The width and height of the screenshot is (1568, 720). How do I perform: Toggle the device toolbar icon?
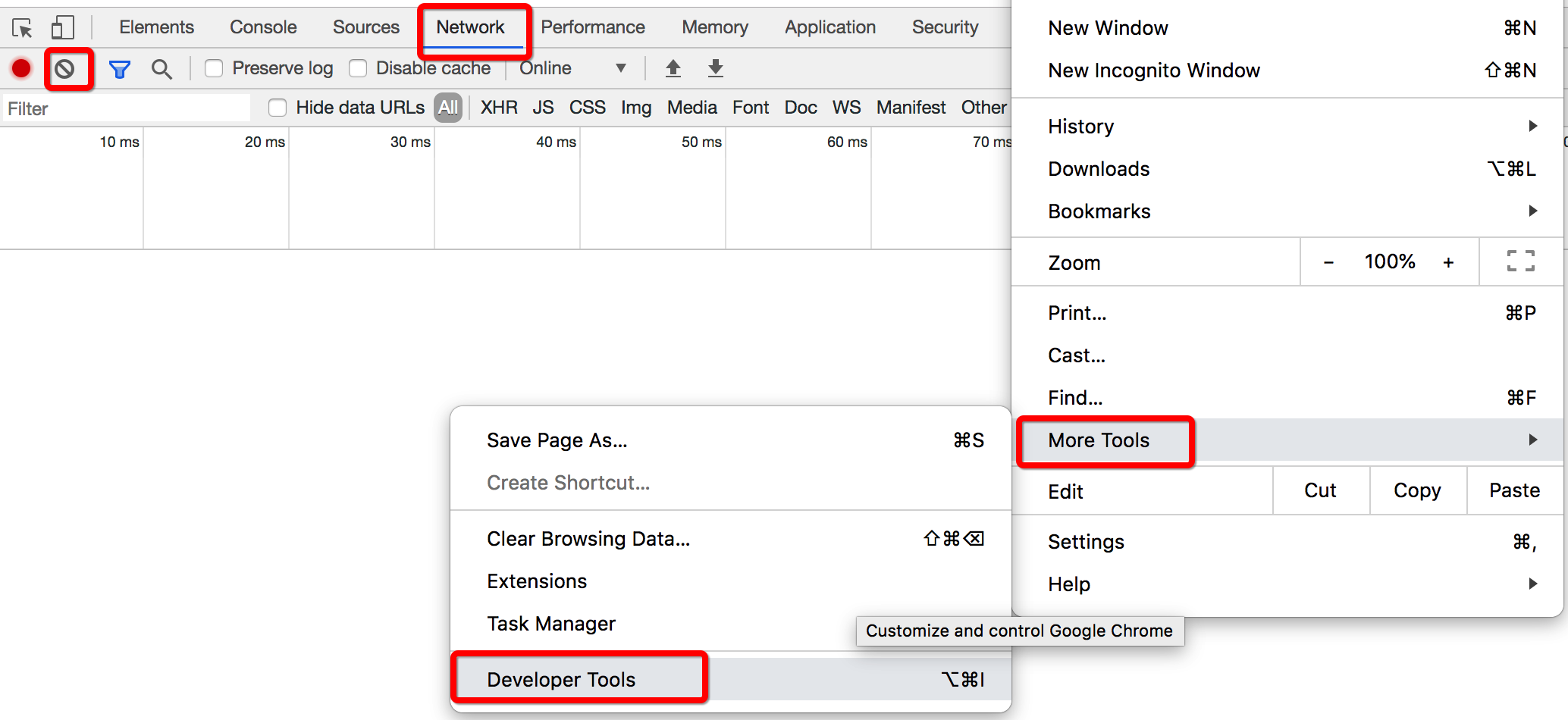[x=63, y=28]
